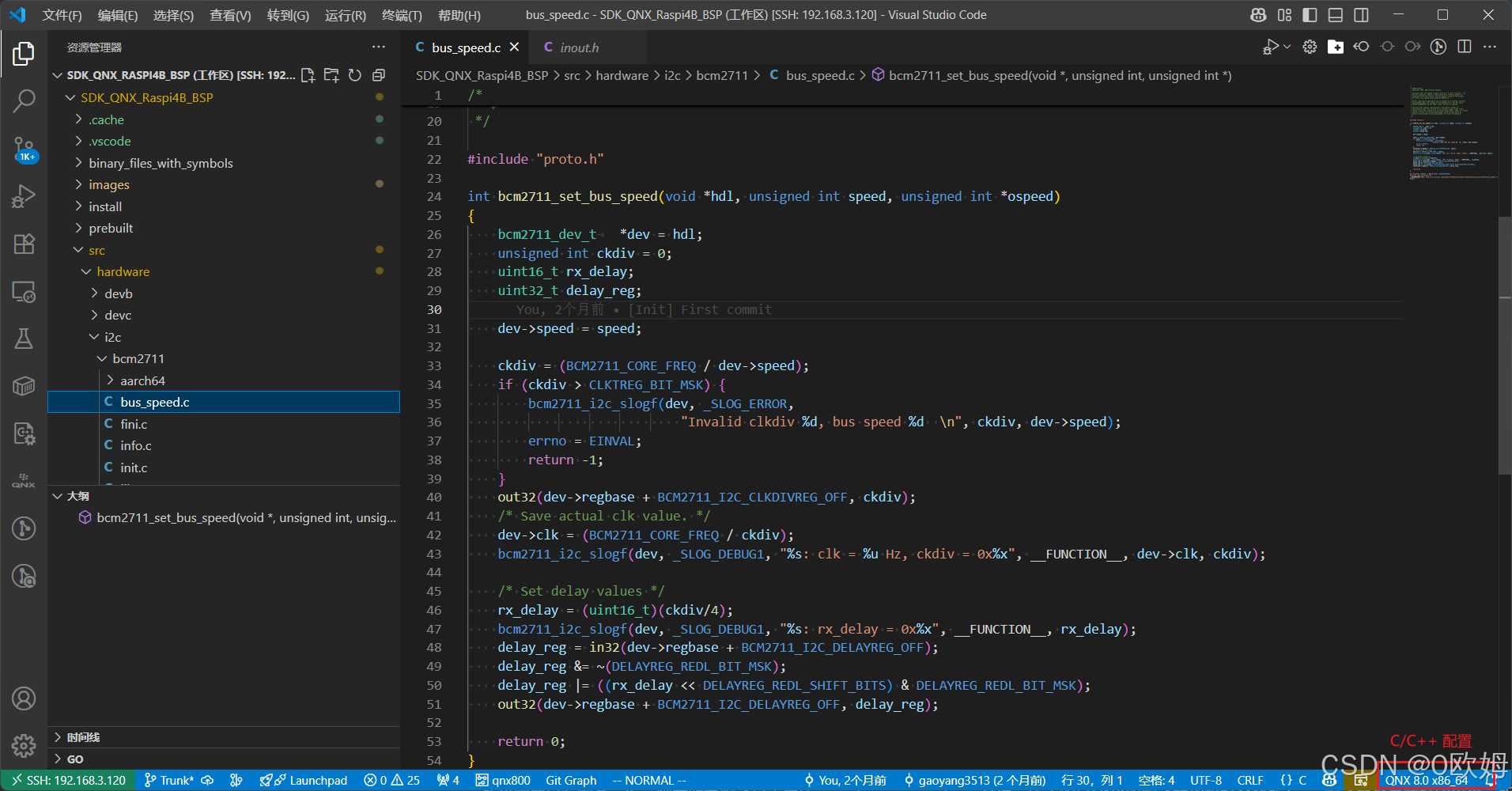1512x791 pixels.
Task: Toggle bottom panel visibility
Action: [x=1336, y=15]
